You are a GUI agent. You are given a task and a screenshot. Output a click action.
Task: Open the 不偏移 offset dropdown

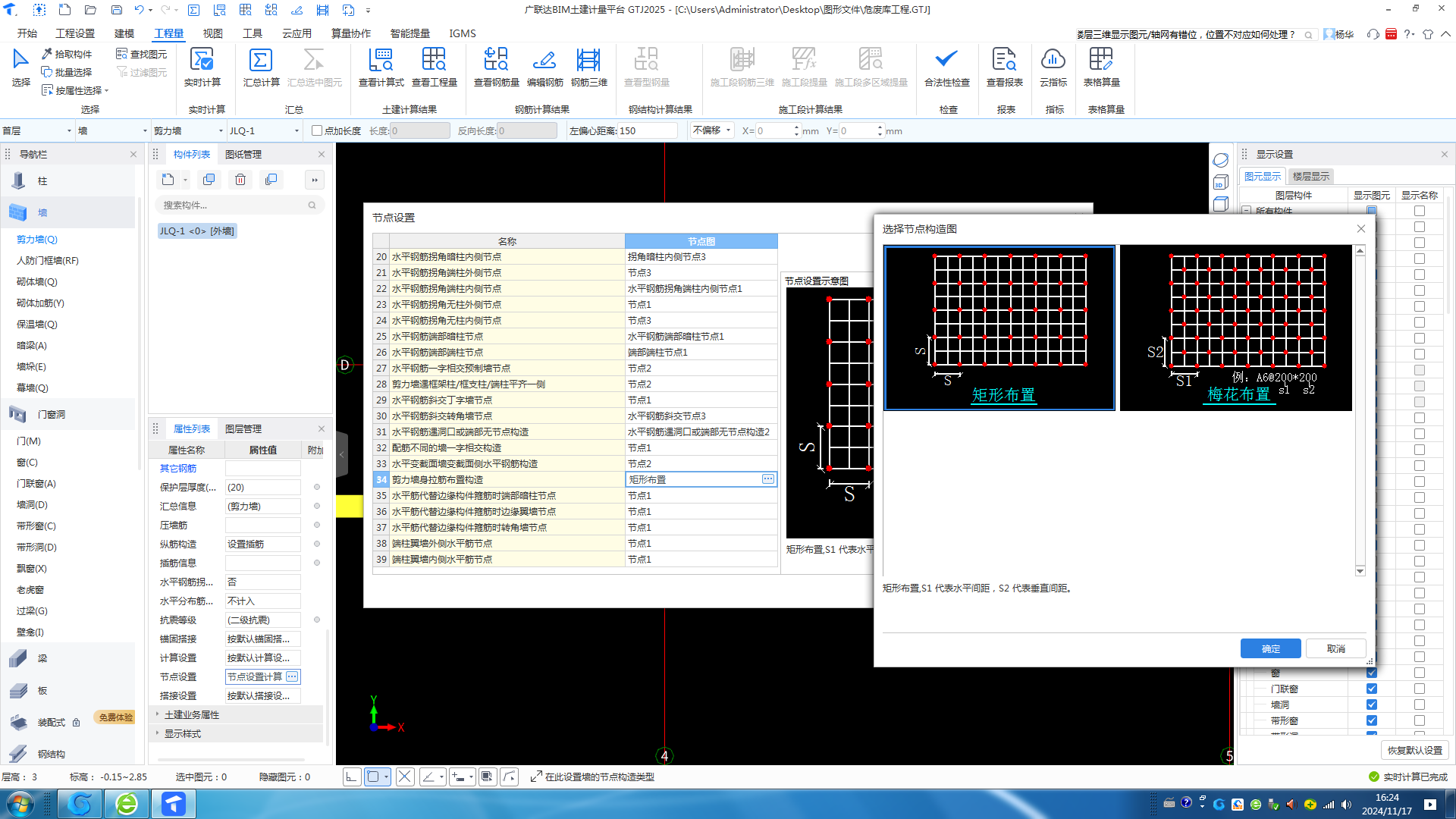(712, 130)
